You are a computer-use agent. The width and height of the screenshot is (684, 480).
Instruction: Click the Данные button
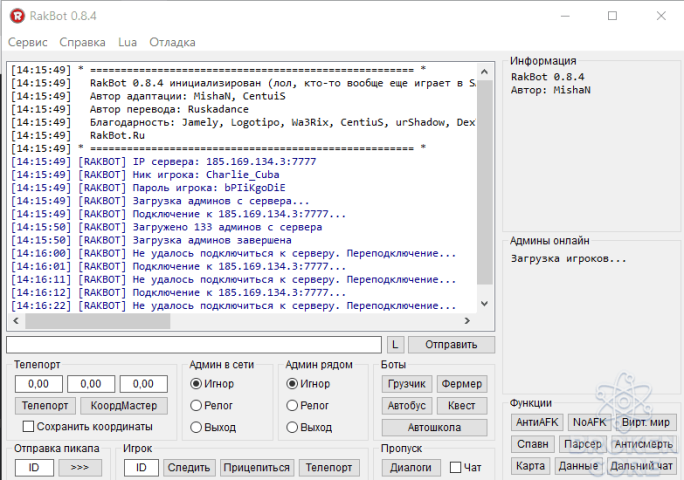tap(578, 466)
